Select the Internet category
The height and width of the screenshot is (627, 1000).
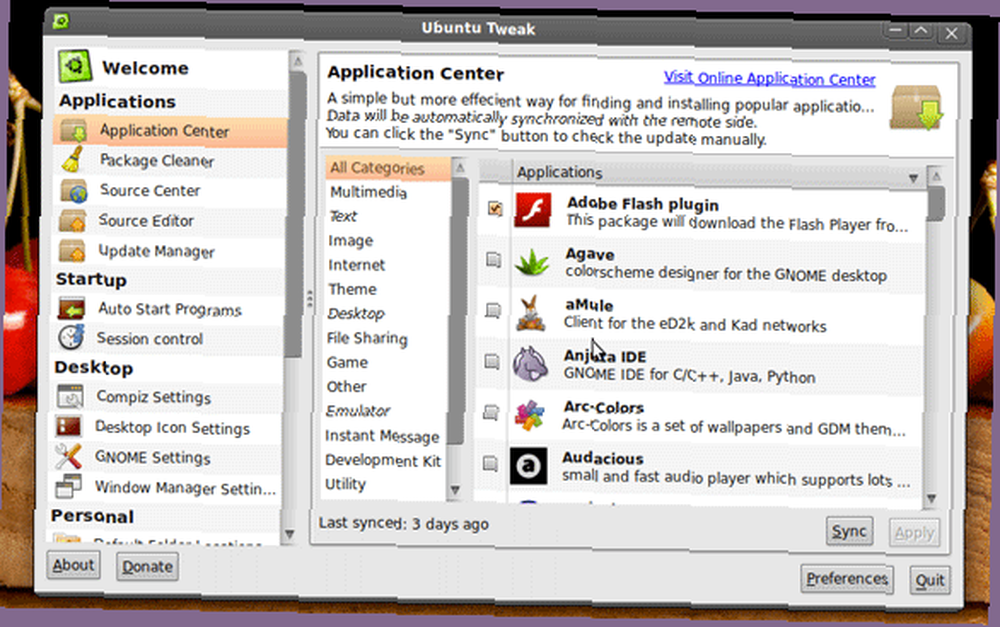[357, 265]
